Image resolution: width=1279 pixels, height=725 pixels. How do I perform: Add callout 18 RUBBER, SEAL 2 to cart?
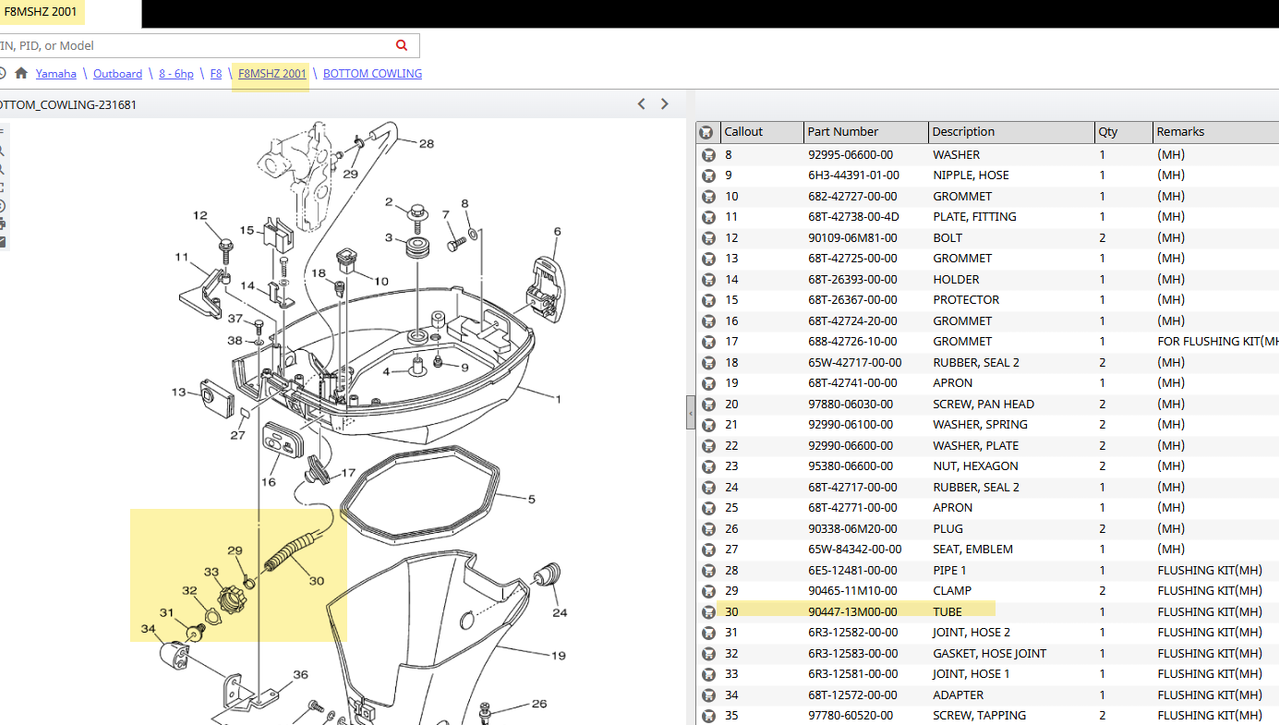point(708,362)
